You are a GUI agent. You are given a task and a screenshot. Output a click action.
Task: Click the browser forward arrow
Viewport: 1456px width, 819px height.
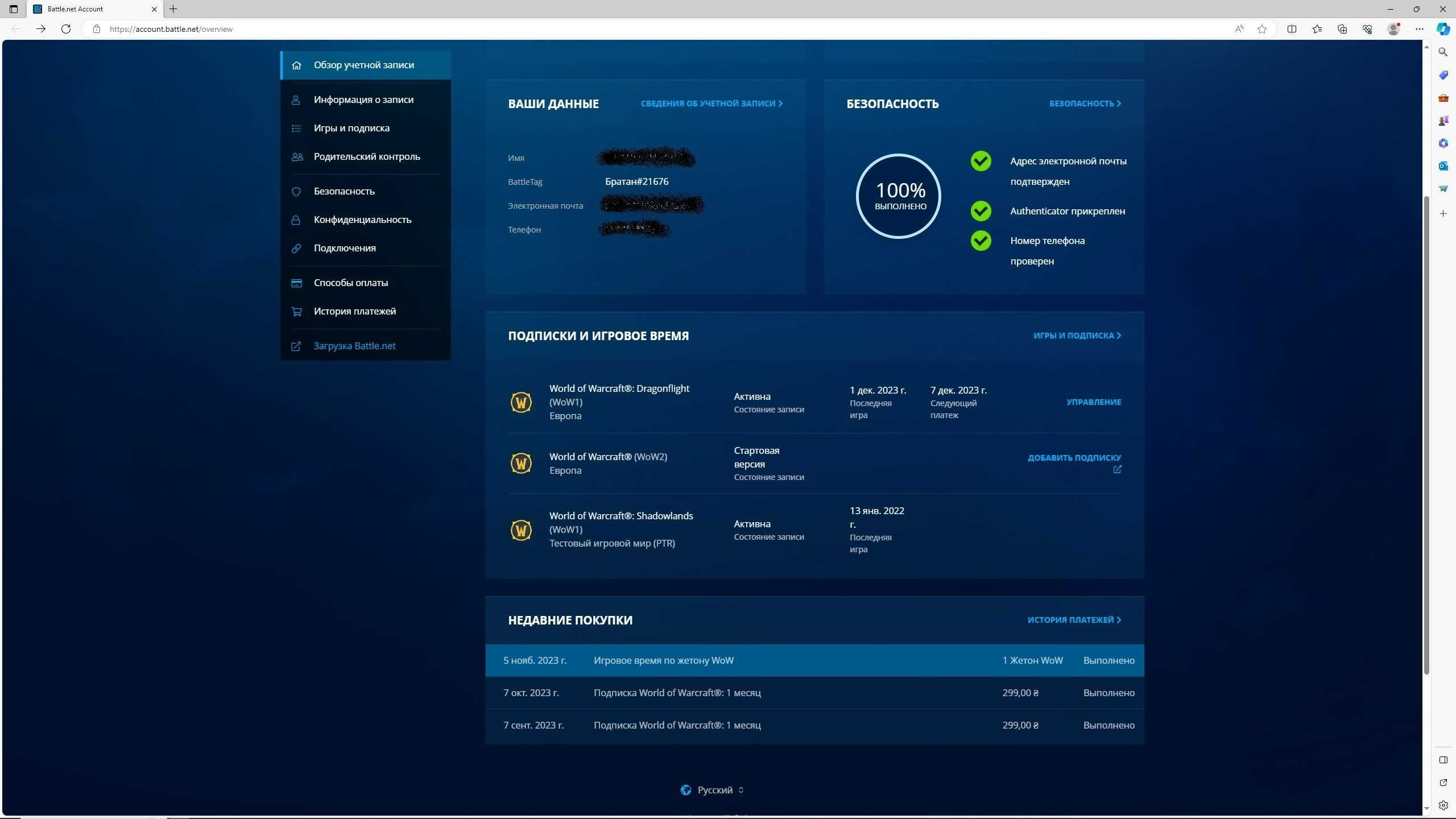pyautogui.click(x=41, y=29)
